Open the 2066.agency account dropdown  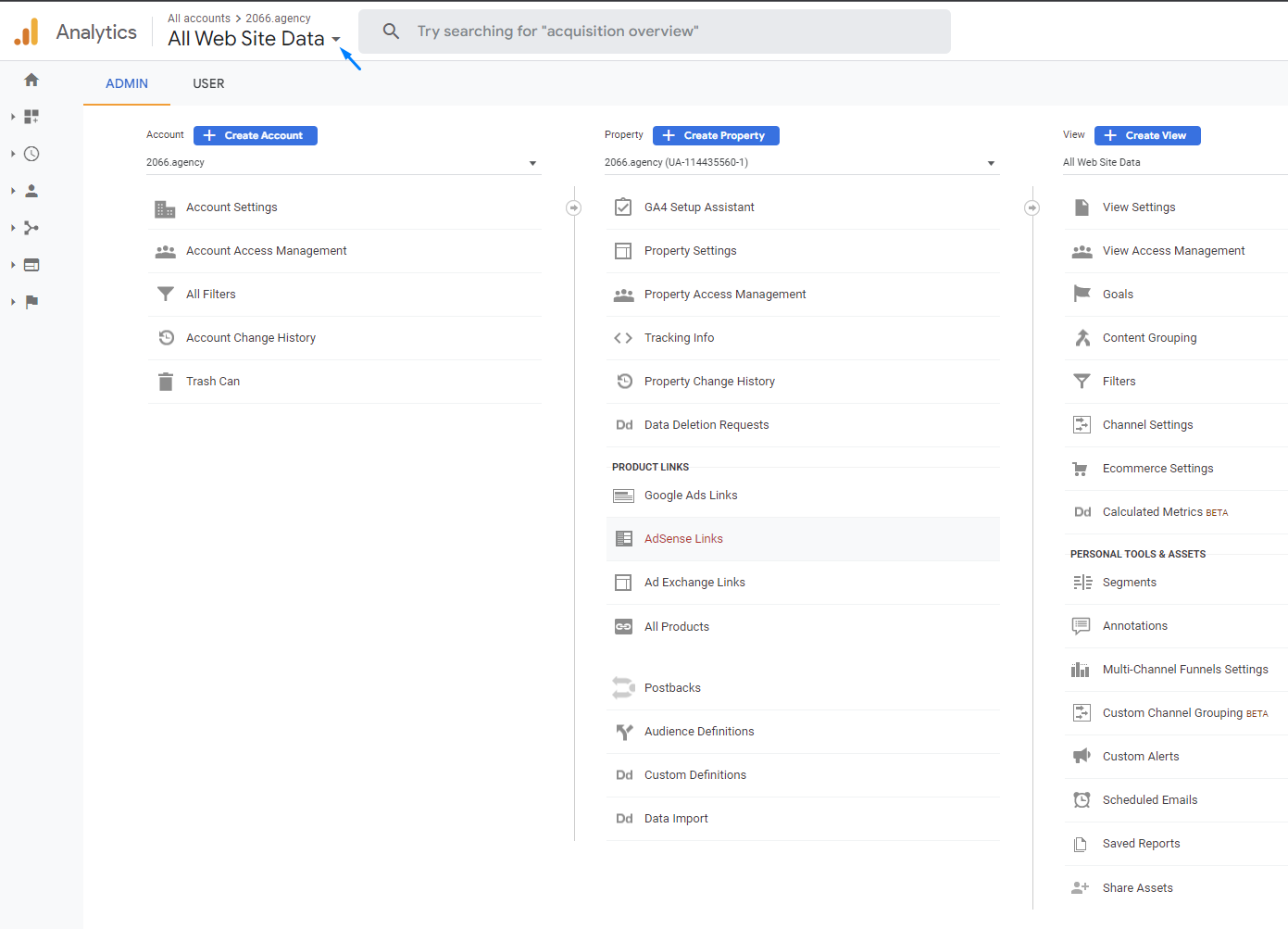(x=343, y=163)
